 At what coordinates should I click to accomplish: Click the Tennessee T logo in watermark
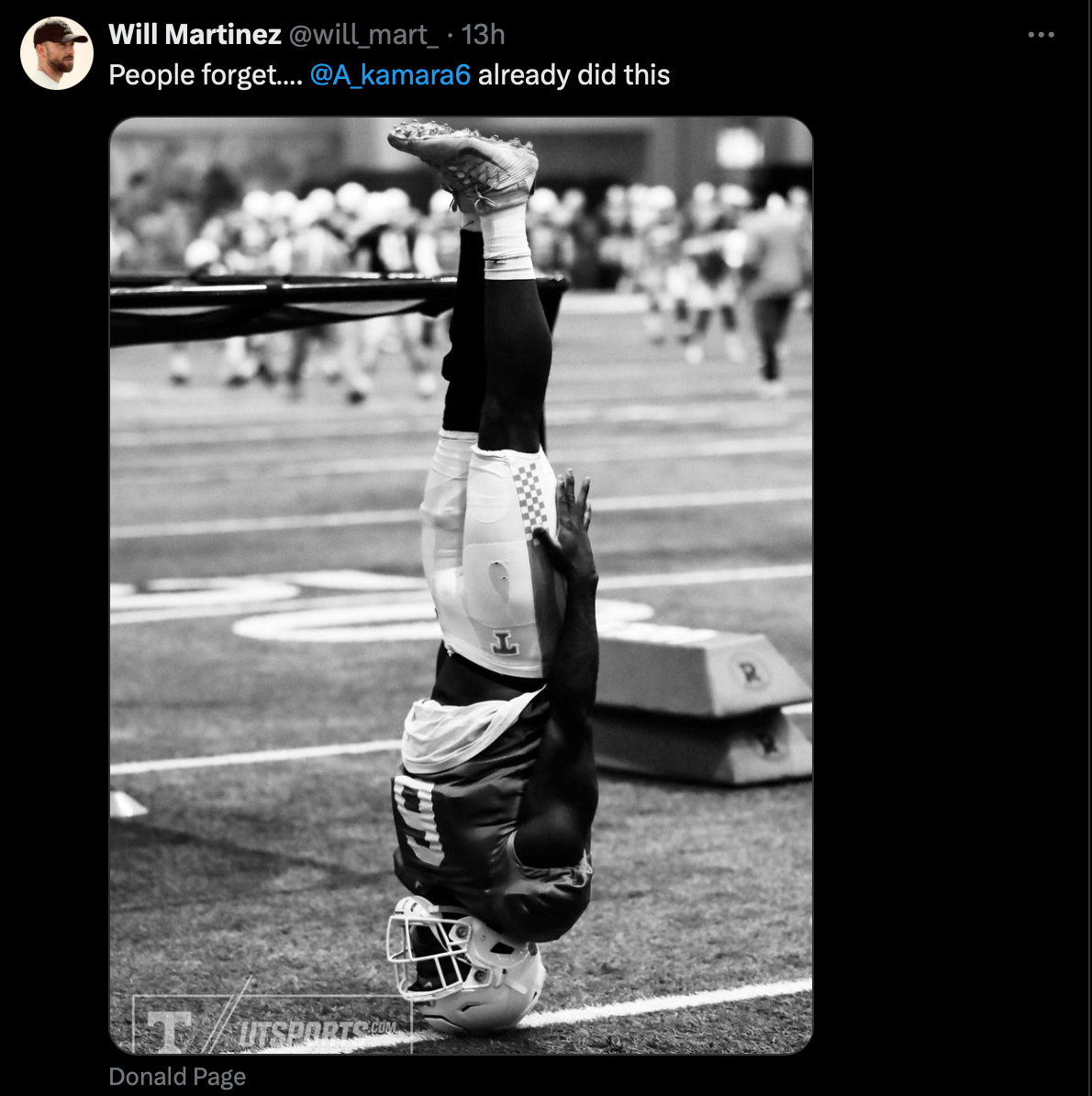point(170,1031)
